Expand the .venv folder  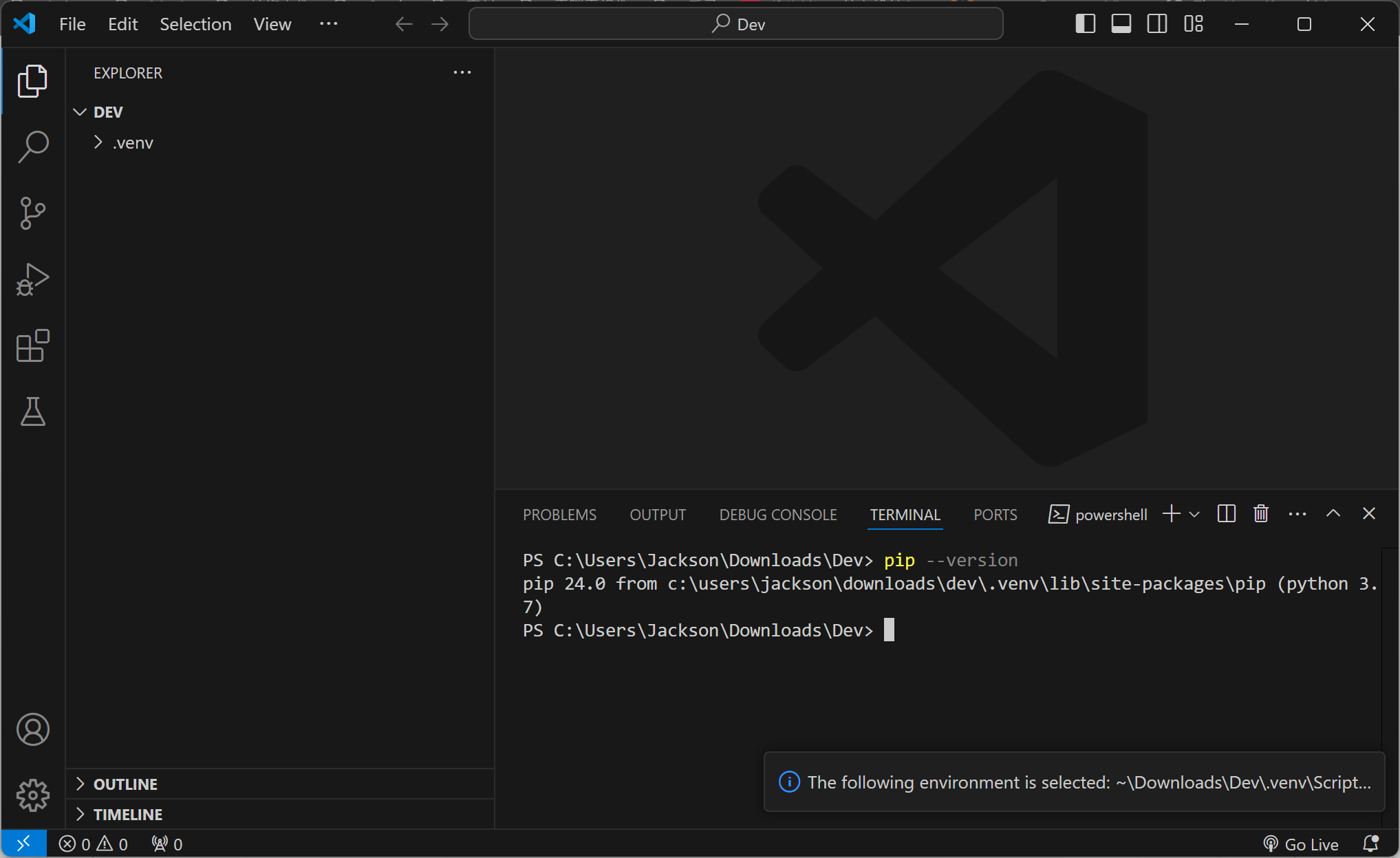click(132, 143)
